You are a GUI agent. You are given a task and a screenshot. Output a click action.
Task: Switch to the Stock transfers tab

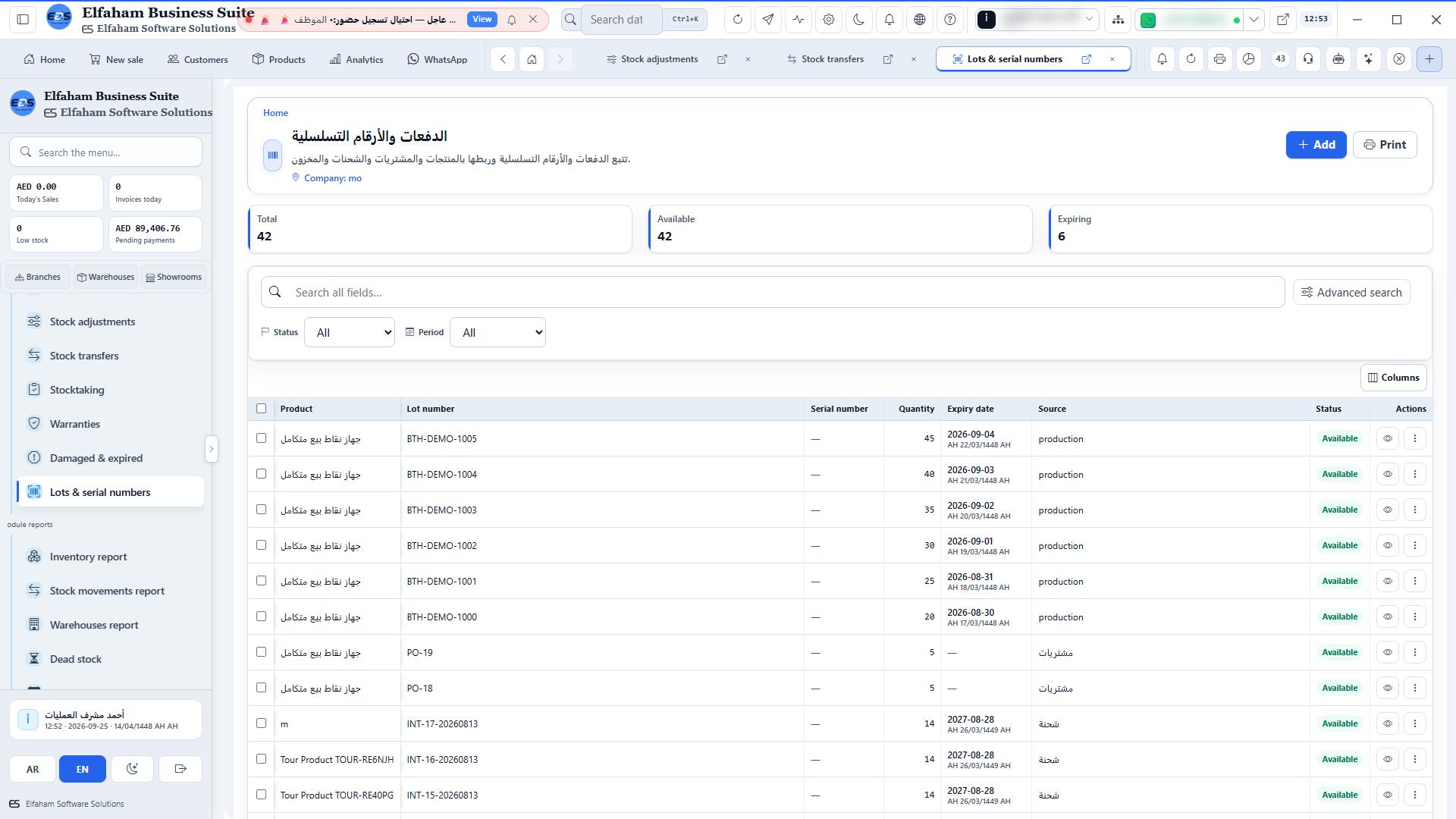click(832, 59)
